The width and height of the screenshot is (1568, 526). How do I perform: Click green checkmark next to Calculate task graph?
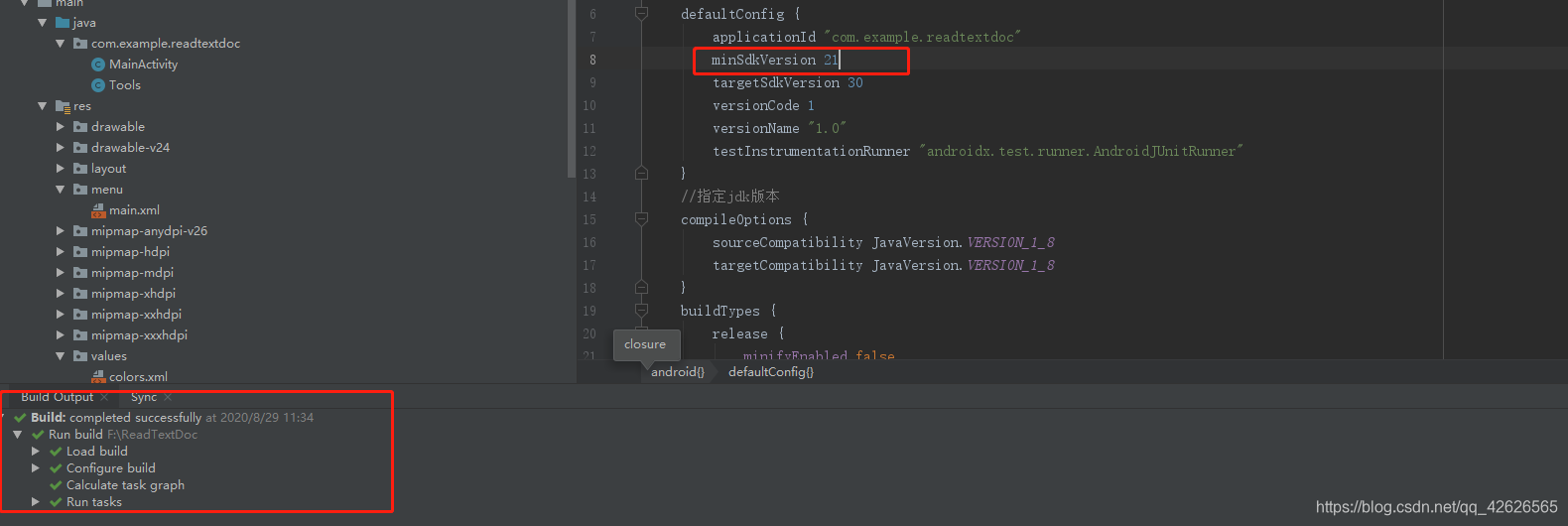coord(56,485)
